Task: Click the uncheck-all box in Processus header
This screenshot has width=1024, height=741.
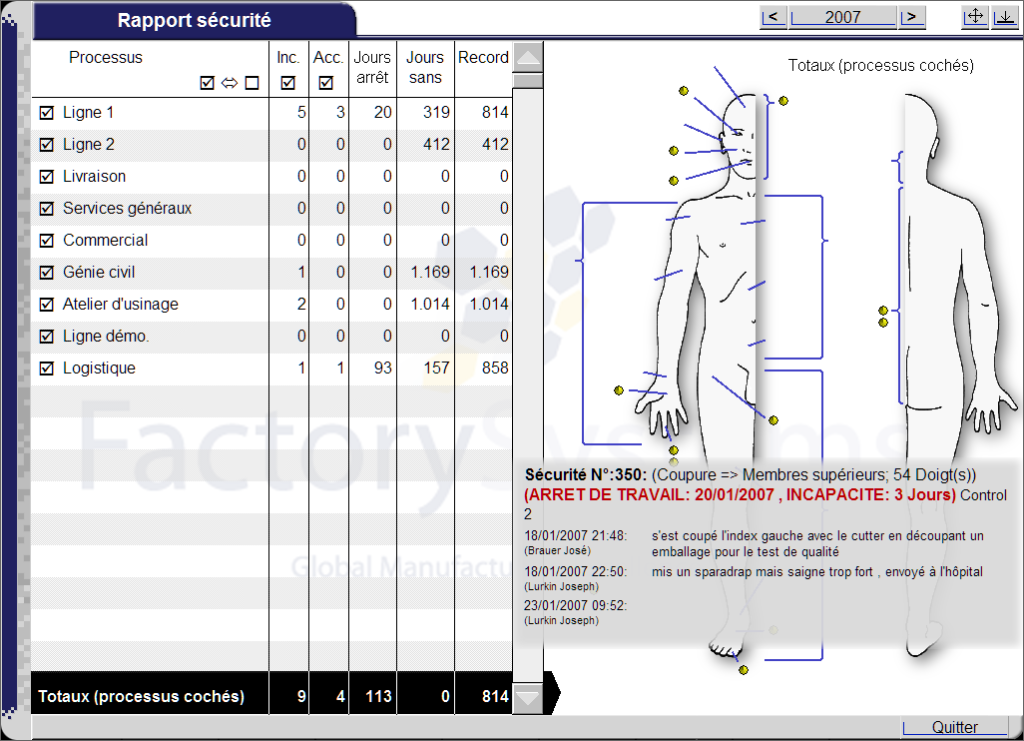Action: (x=252, y=83)
